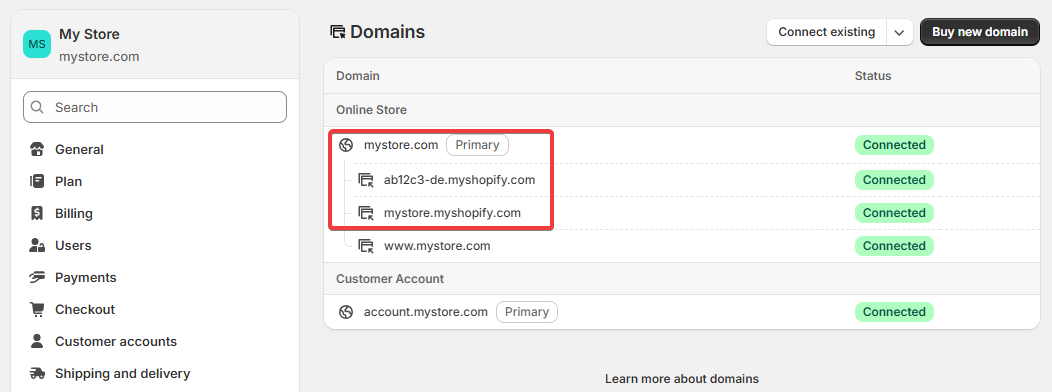Screen dimensions: 1052x392
Task: Click the Primary badge next to mystore.com
Action: click(x=477, y=145)
